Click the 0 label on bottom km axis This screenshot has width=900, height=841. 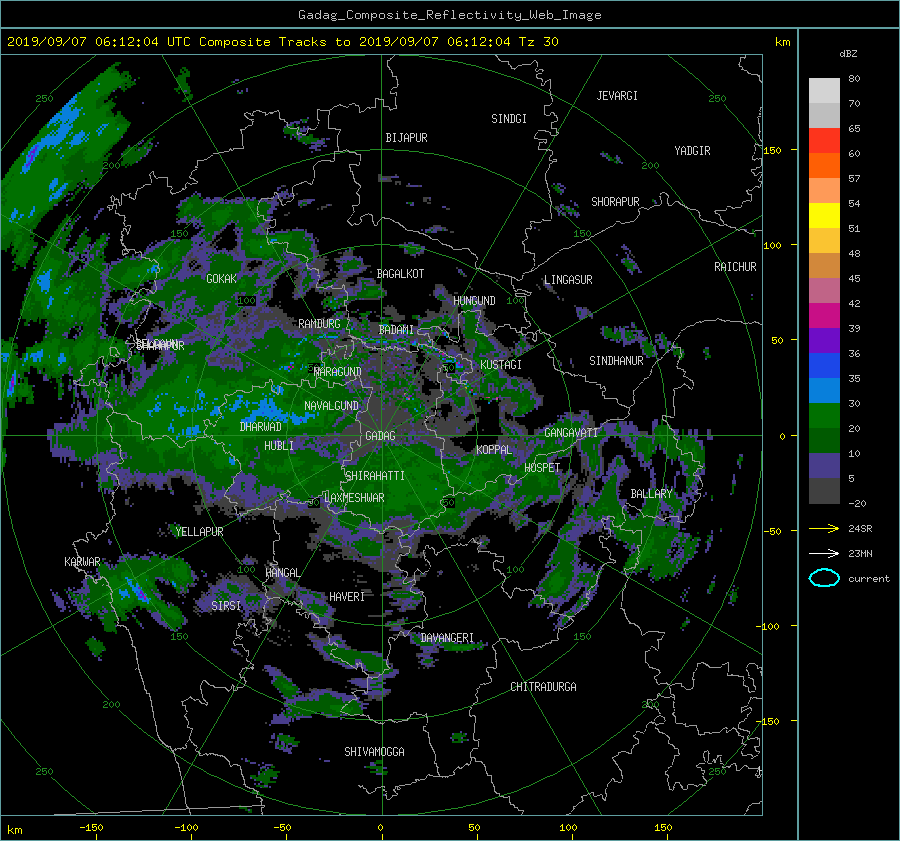[380, 828]
